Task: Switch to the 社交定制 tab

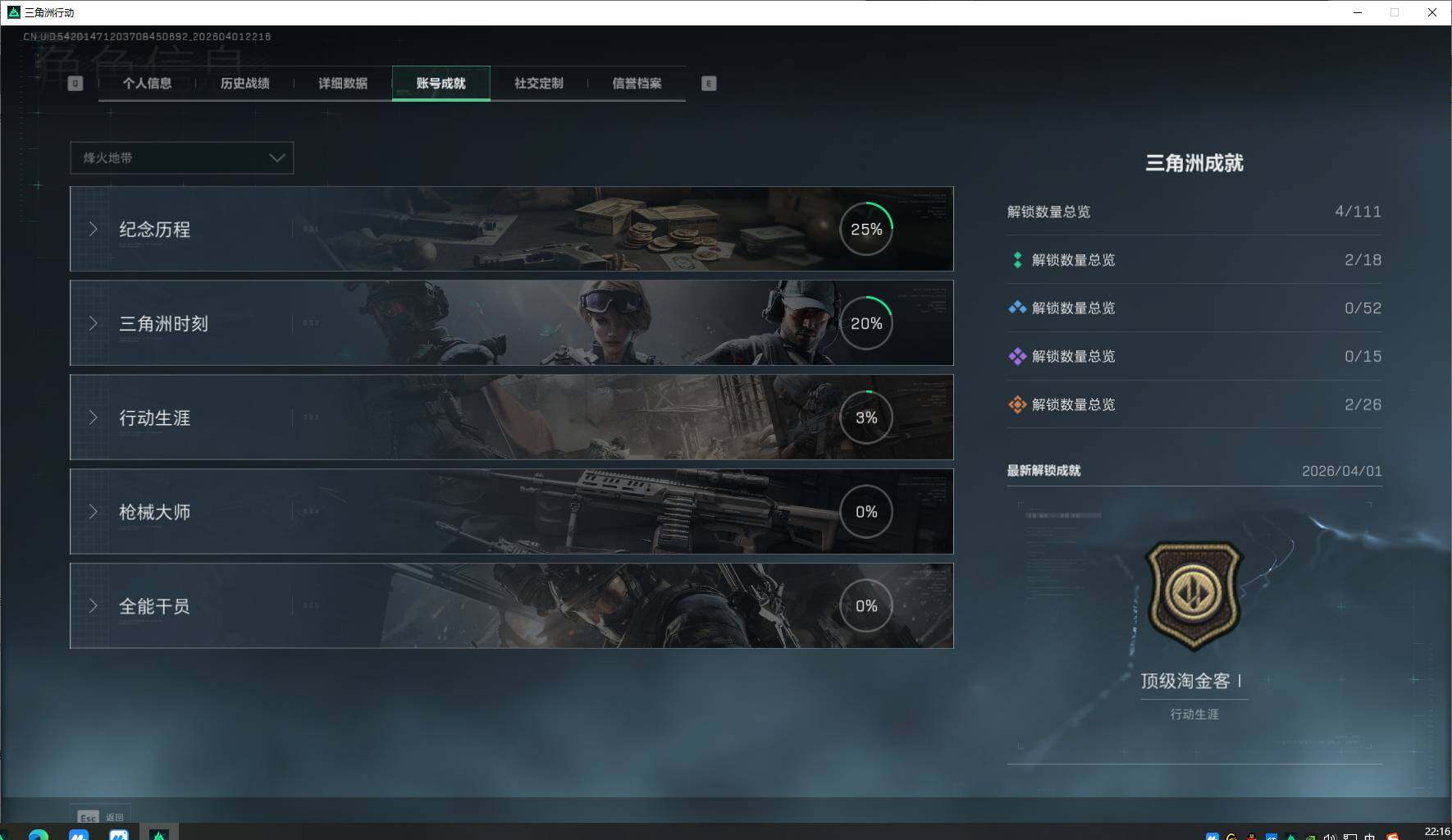Action: 537,83
